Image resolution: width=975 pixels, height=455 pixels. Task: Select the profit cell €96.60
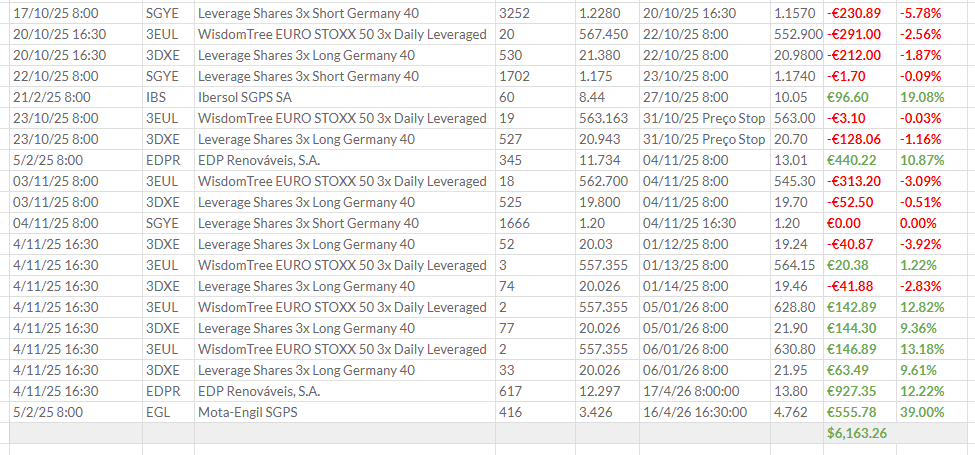[x=860, y=98]
